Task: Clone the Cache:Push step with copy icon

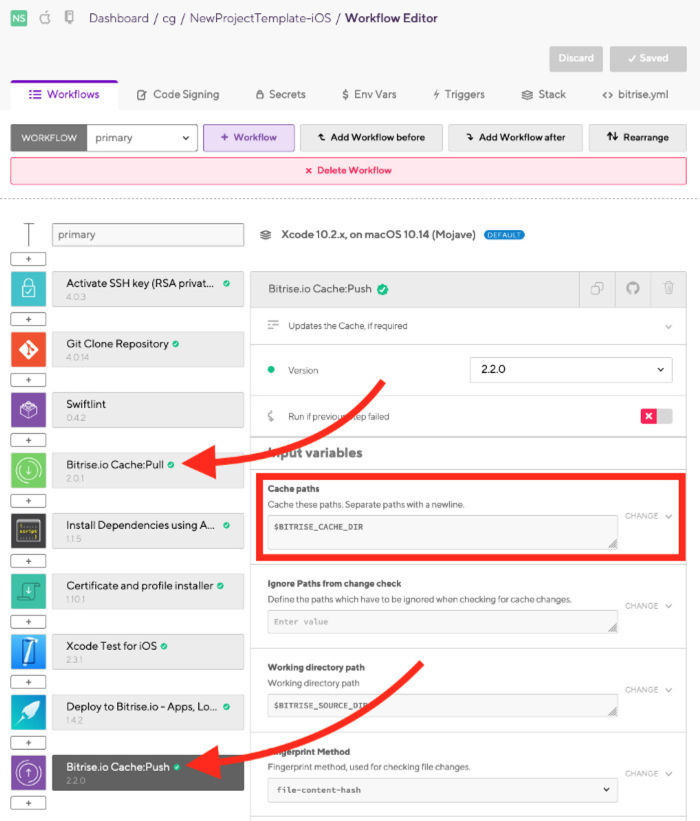Action: tap(597, 289)
